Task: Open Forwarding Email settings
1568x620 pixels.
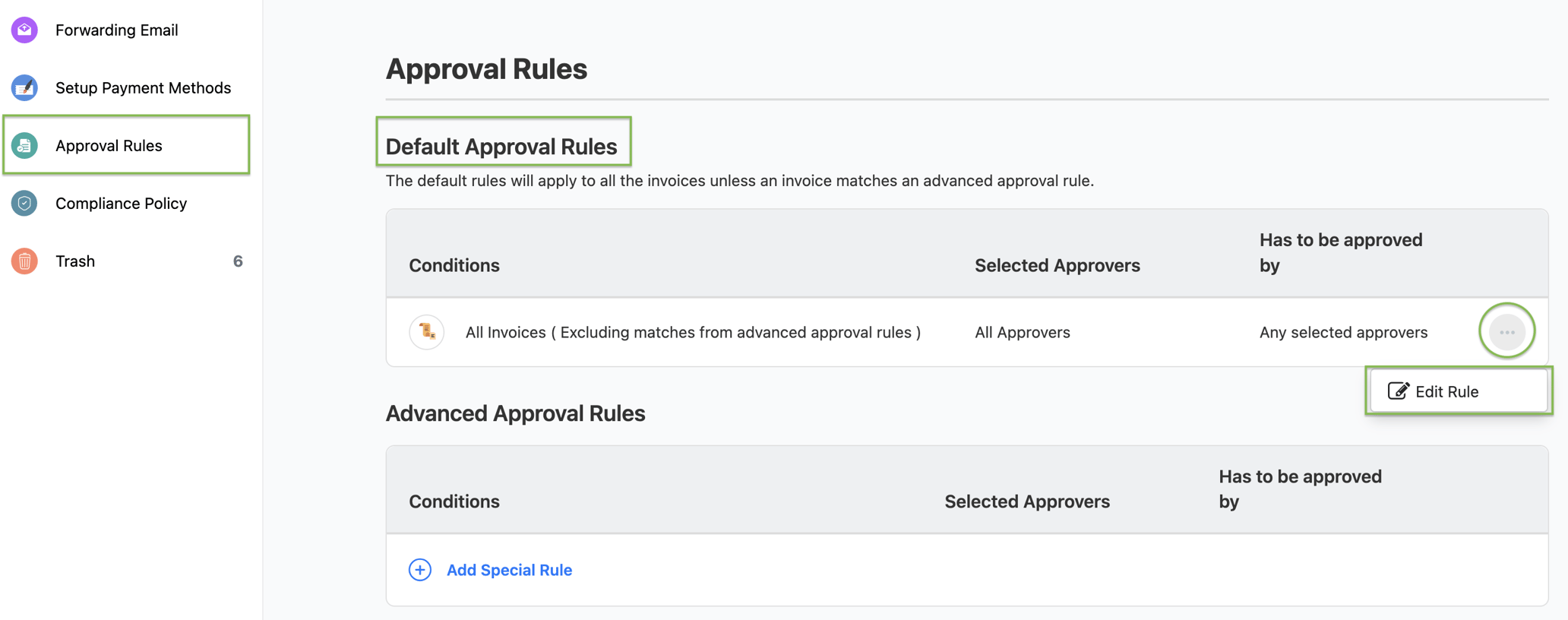Action: [116, 30]
